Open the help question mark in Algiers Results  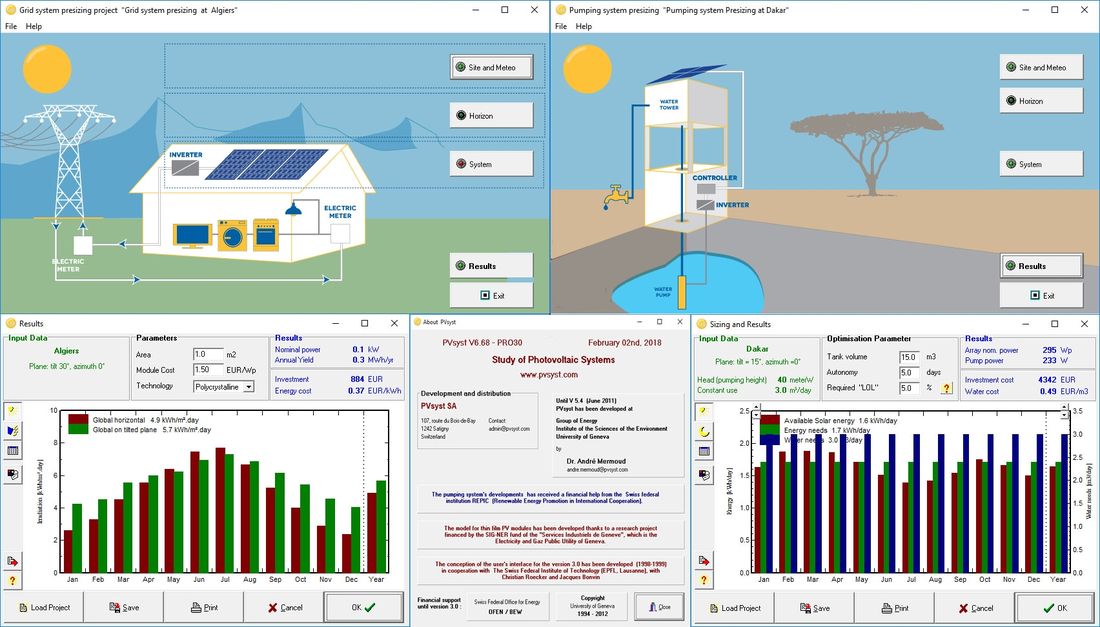13,581
